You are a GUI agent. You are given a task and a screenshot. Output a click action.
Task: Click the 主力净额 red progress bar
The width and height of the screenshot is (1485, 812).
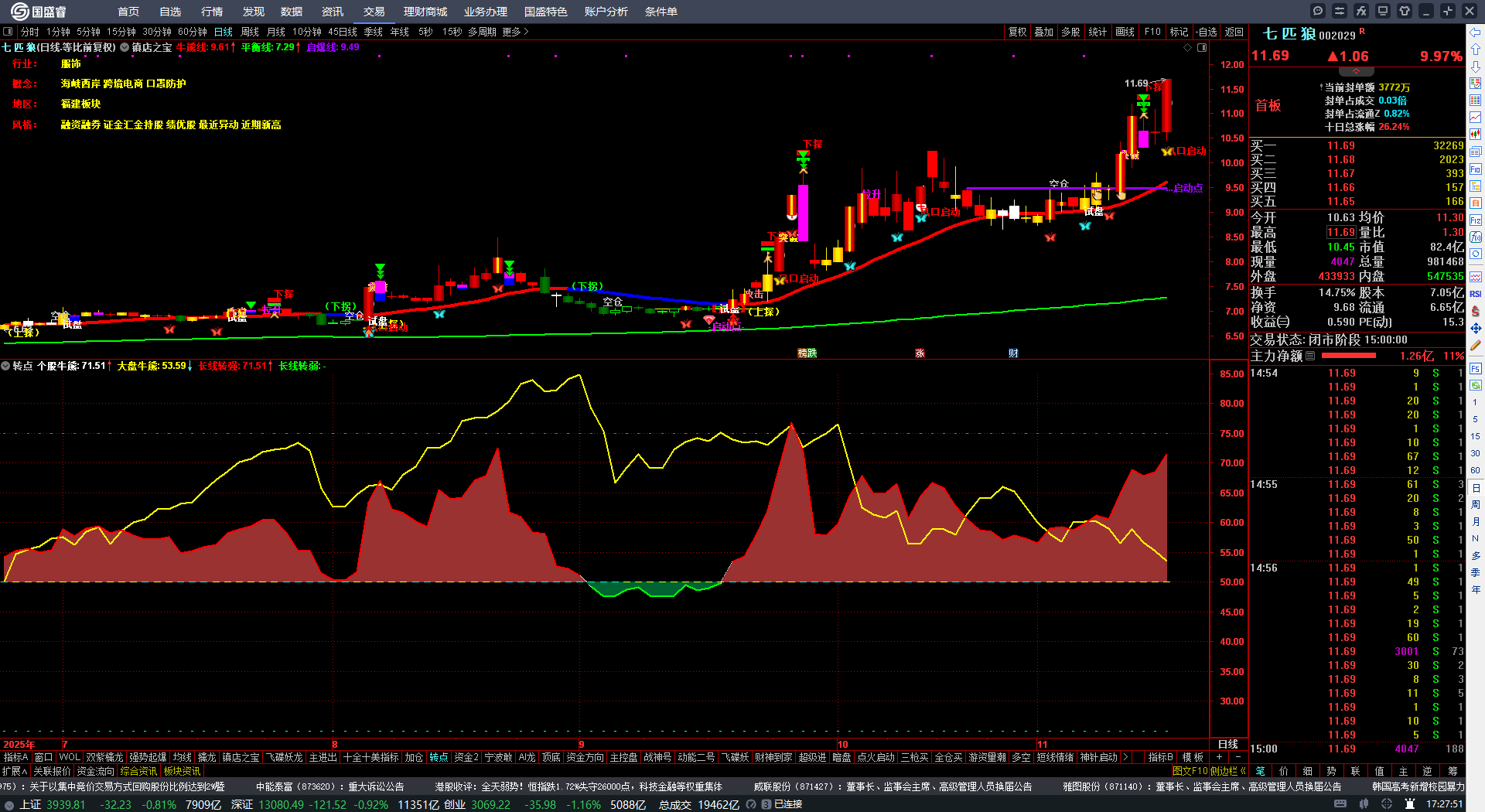[x=1349, y=356]
